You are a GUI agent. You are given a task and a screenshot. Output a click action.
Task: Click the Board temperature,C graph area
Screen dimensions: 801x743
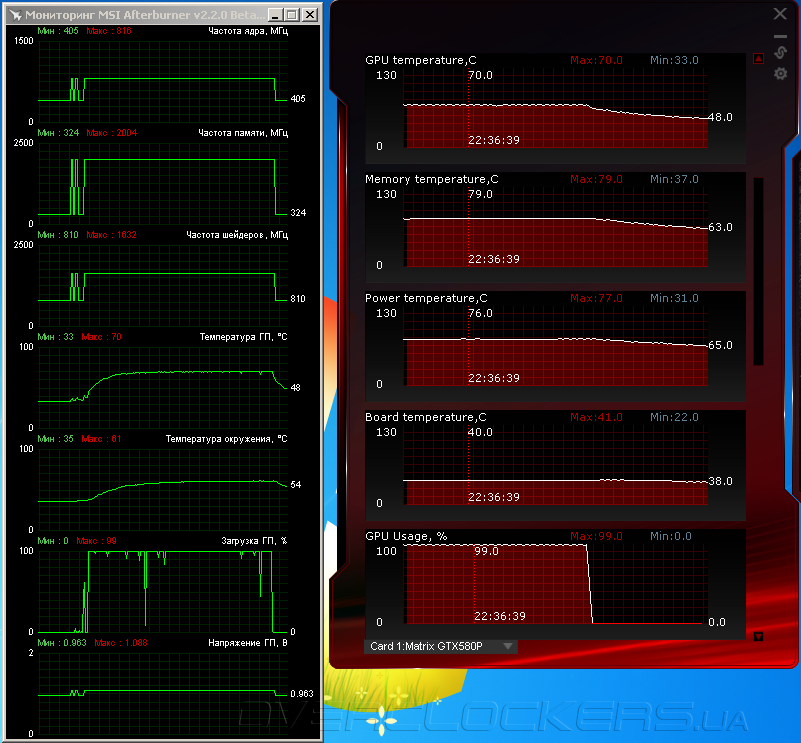pyautogui.click(x=555, y=466)
